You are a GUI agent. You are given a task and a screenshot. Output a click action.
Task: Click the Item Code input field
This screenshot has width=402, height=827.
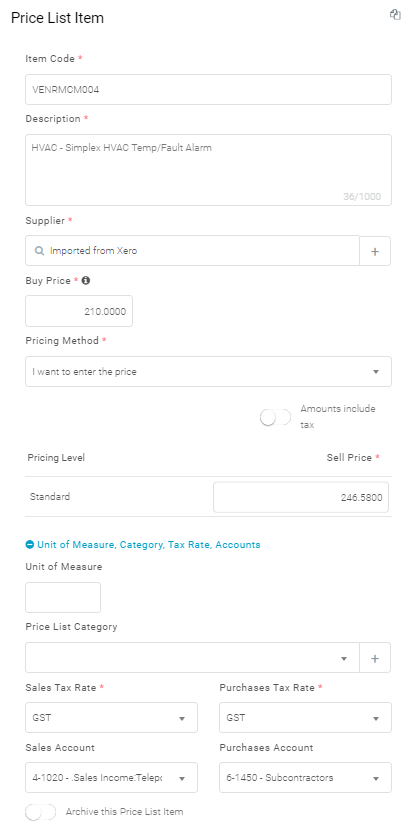click(208, 90)
